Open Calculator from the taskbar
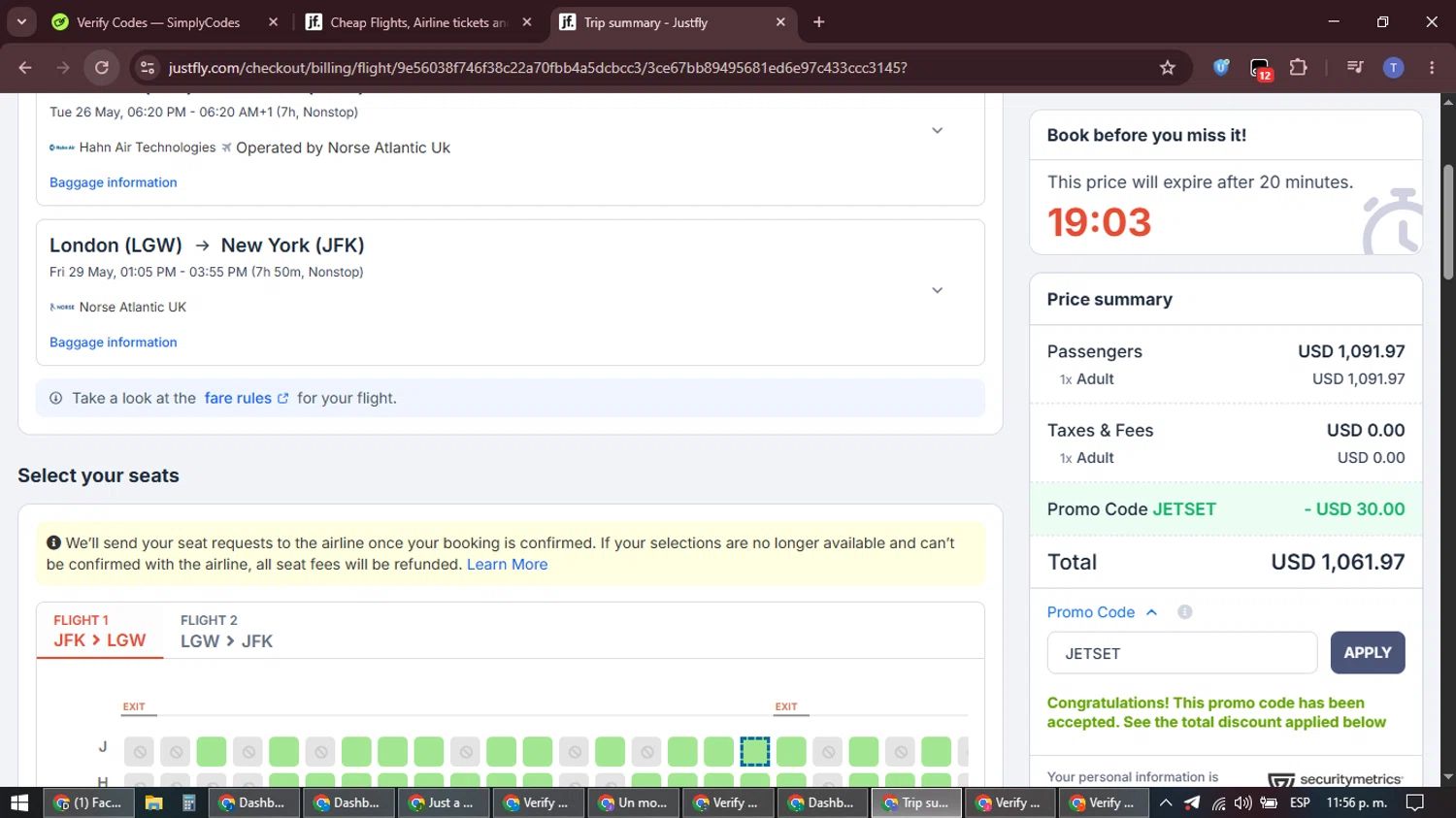 click(x=189, y=802)
